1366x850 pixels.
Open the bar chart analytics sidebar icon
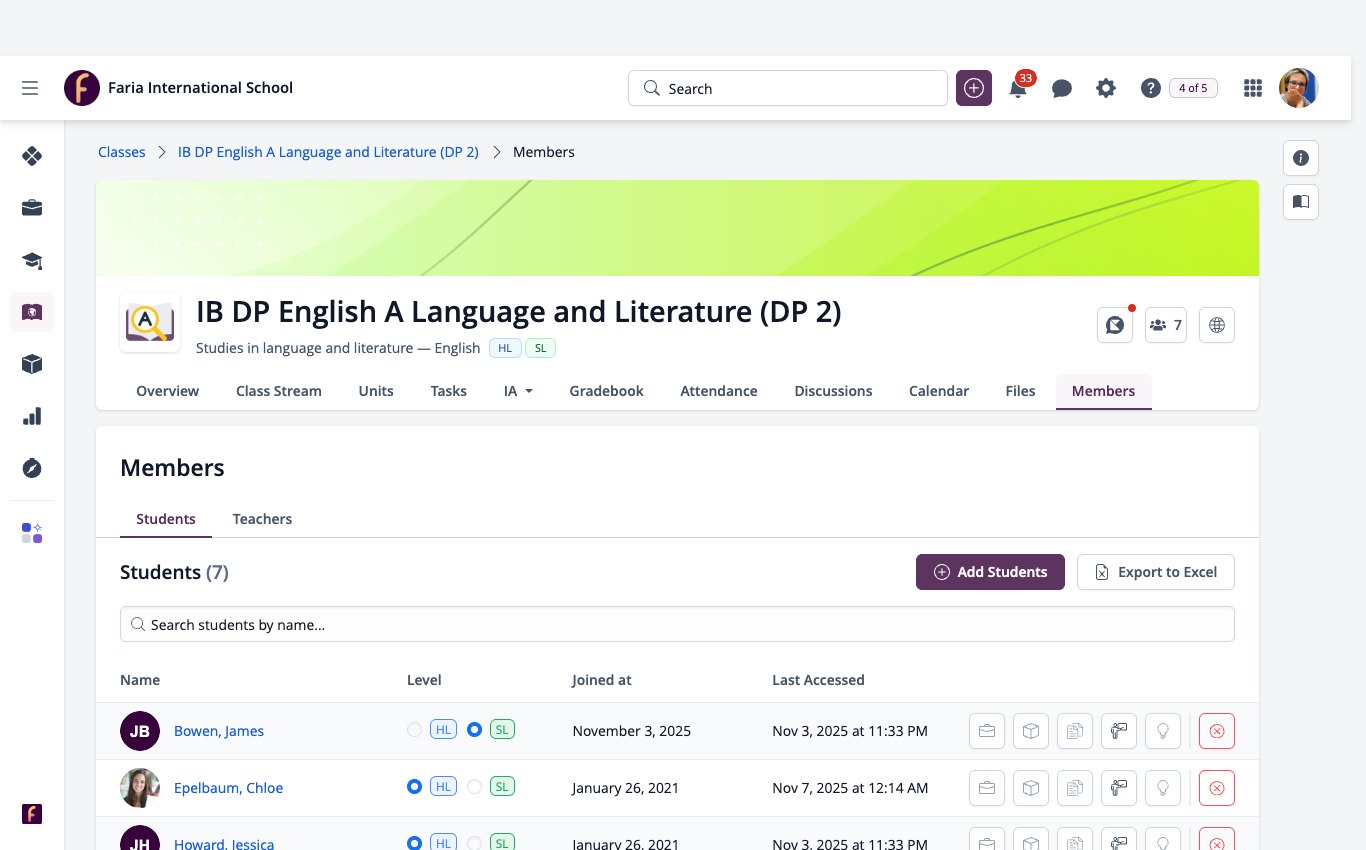32,416
